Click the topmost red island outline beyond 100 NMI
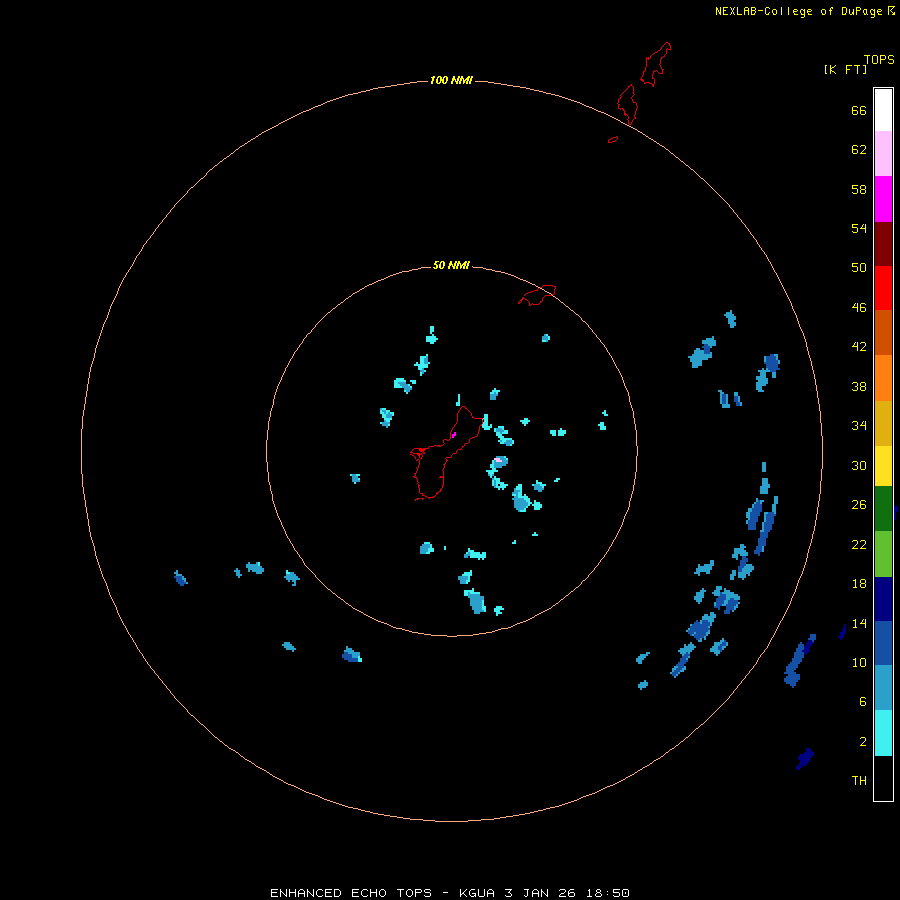This screenshot has width=900, height=900. (x=656, y=64)
